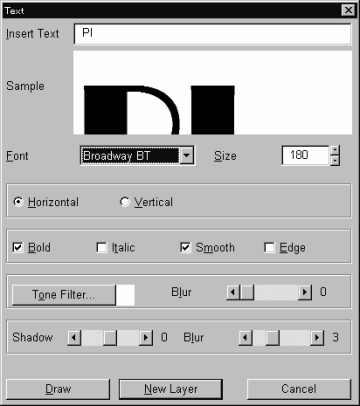Click the top Blur slider's right arrow
360x406 pixels.
(x=305, y=292)
